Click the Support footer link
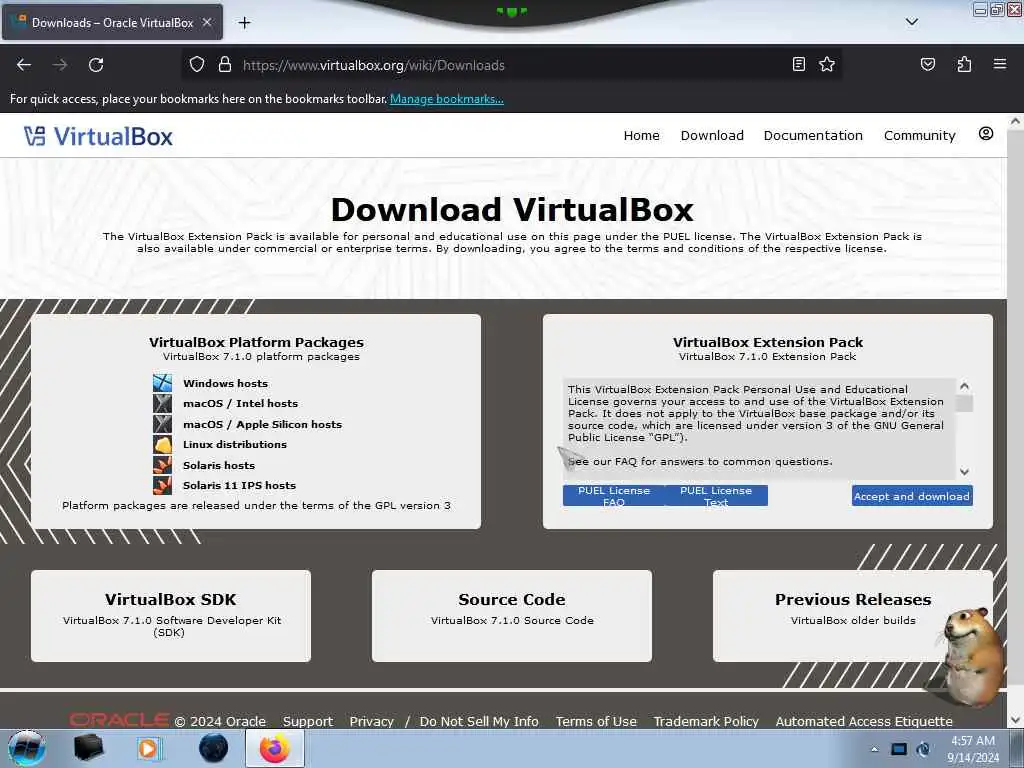1024x768 pixels. pyautogui.click(x=308, y=722)
